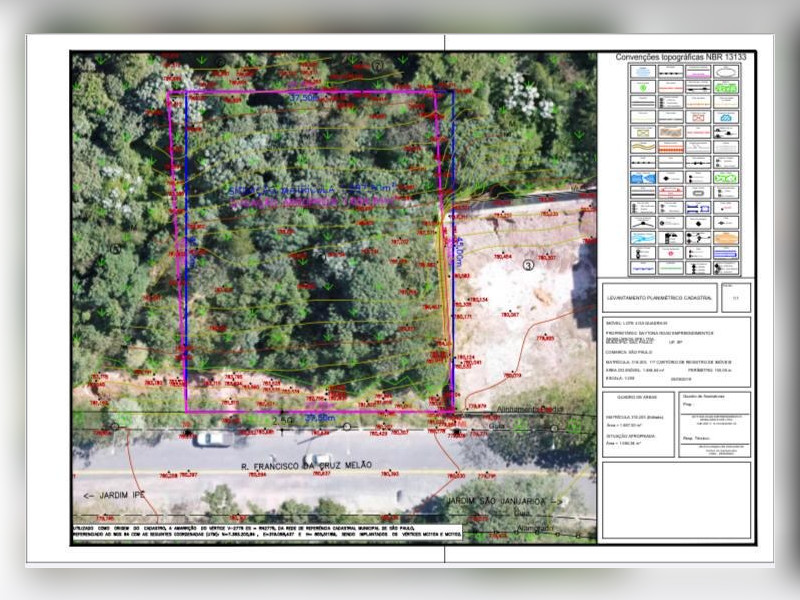Click the white reference-note text block at the bottom
Image resolution: width=800 pixels, height=600 pixels.
(x=267, y=532)
